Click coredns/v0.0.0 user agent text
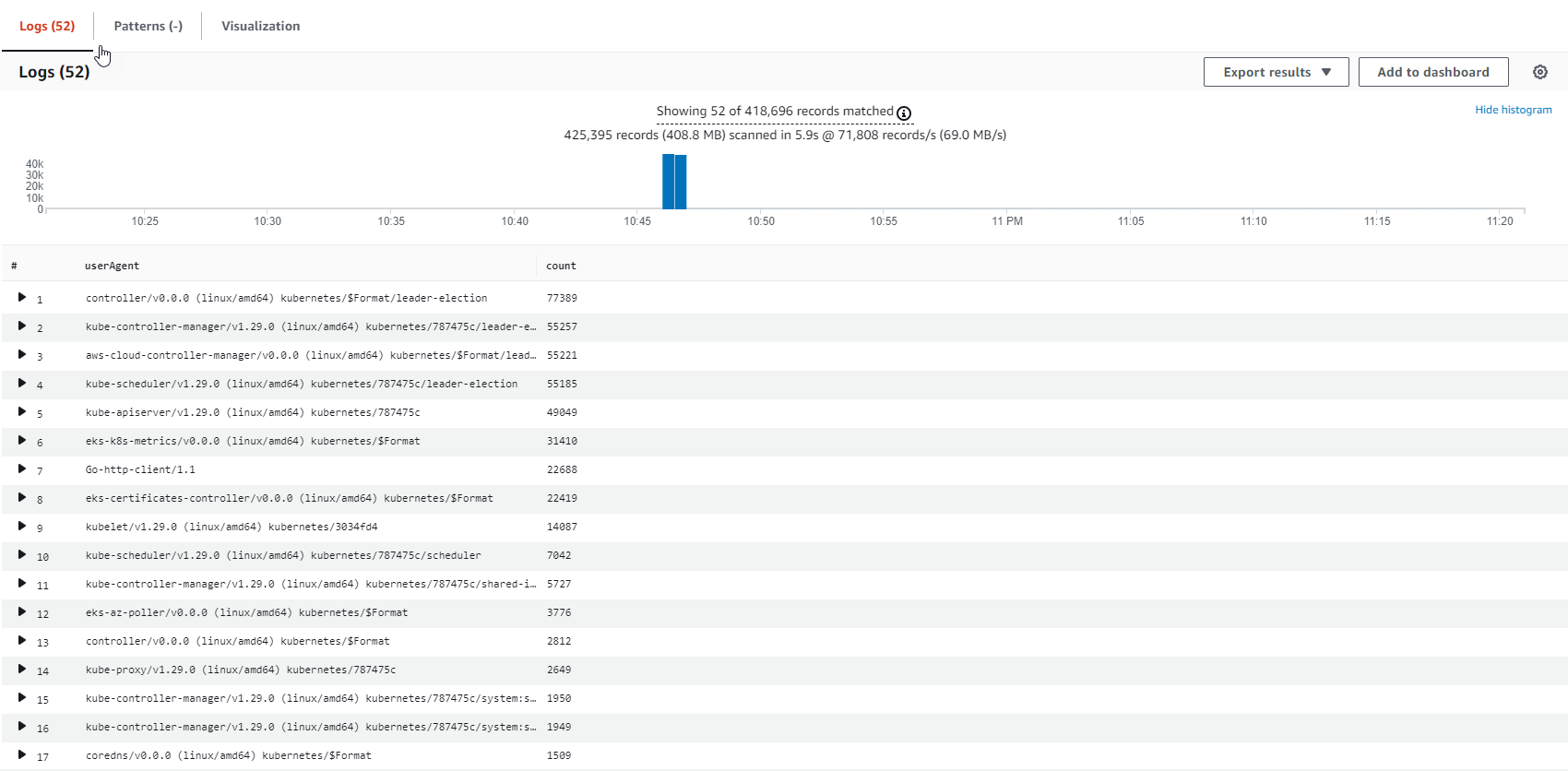The image size is (1568, 771). 229,755
